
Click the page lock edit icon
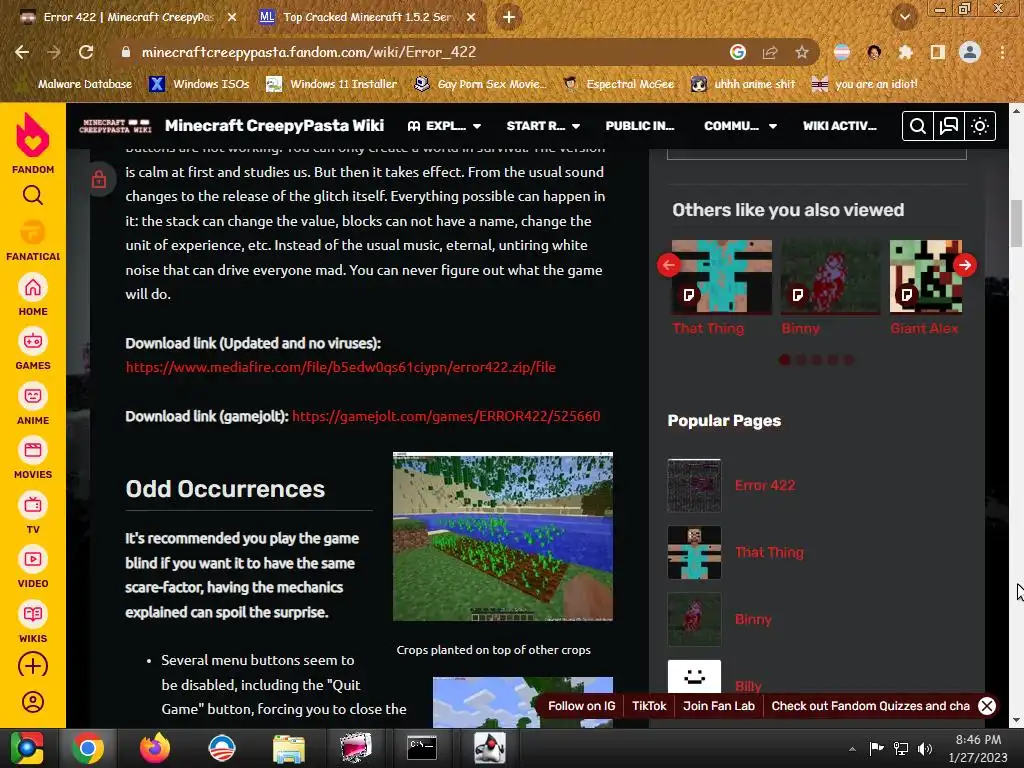[99, 178]
